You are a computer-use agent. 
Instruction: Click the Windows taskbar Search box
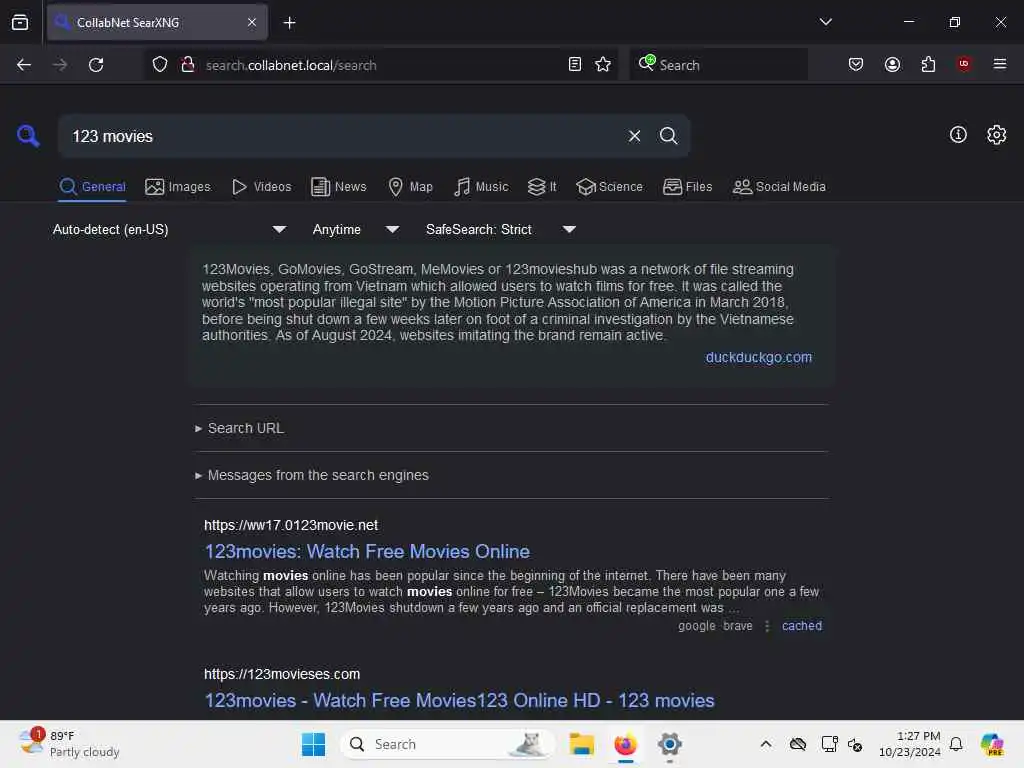[447, 744]
